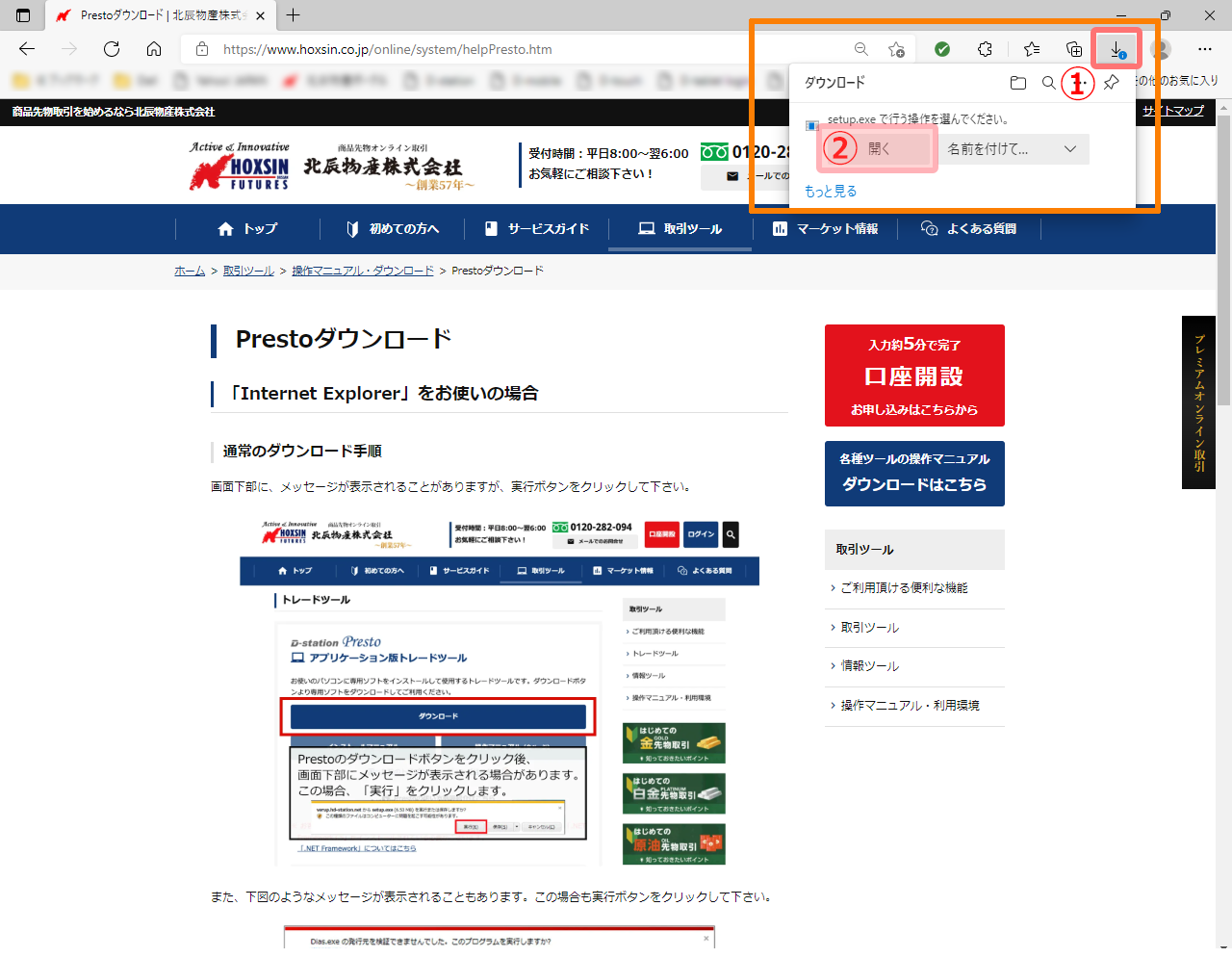The height and width of the screenshot is (958, 1232).
Task: Click the red 口座開設 banner
Action: point(913,375)
